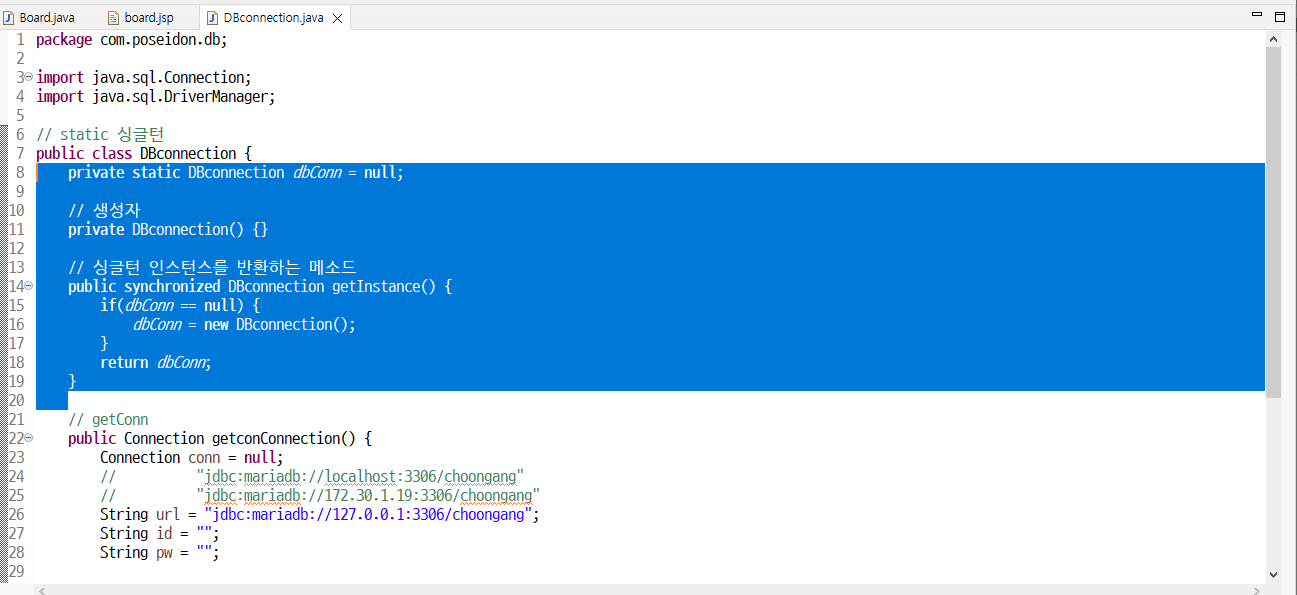Click 'Connection conn = null;' line
Image resolution: width=1297 pixels, height=595 pixels.
(192, 458)
